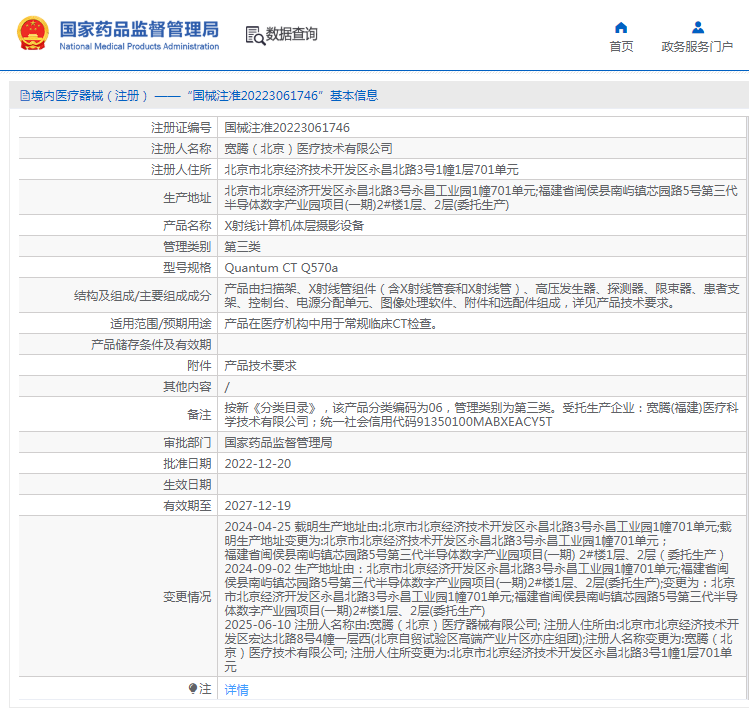Image resolution: width=749 pixels, height=711 pixels.
Task: Select registrant 宽腾（北京）医疗技术有限公司
Action: 309,149
